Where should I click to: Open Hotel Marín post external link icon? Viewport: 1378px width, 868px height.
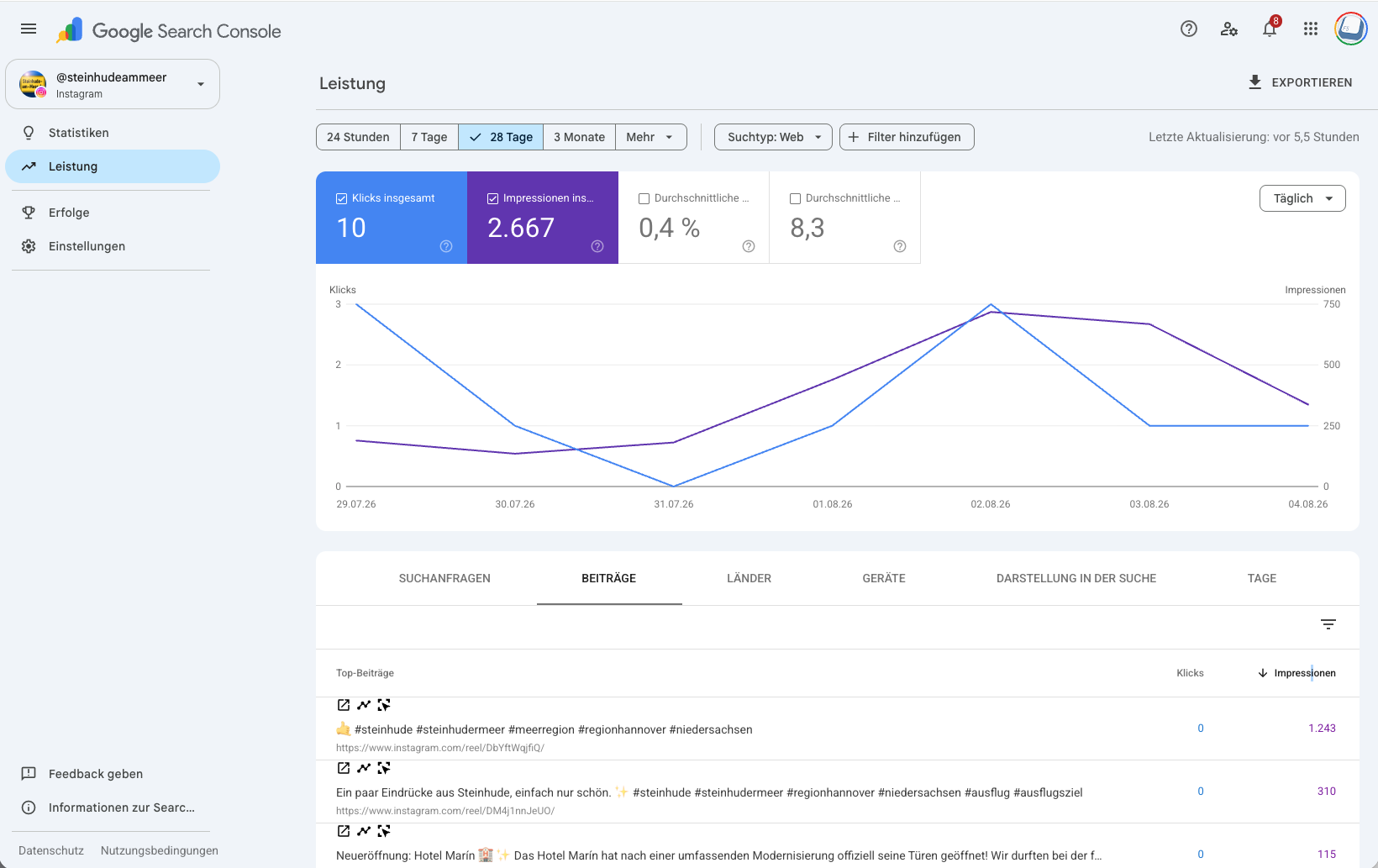(344, 831)
